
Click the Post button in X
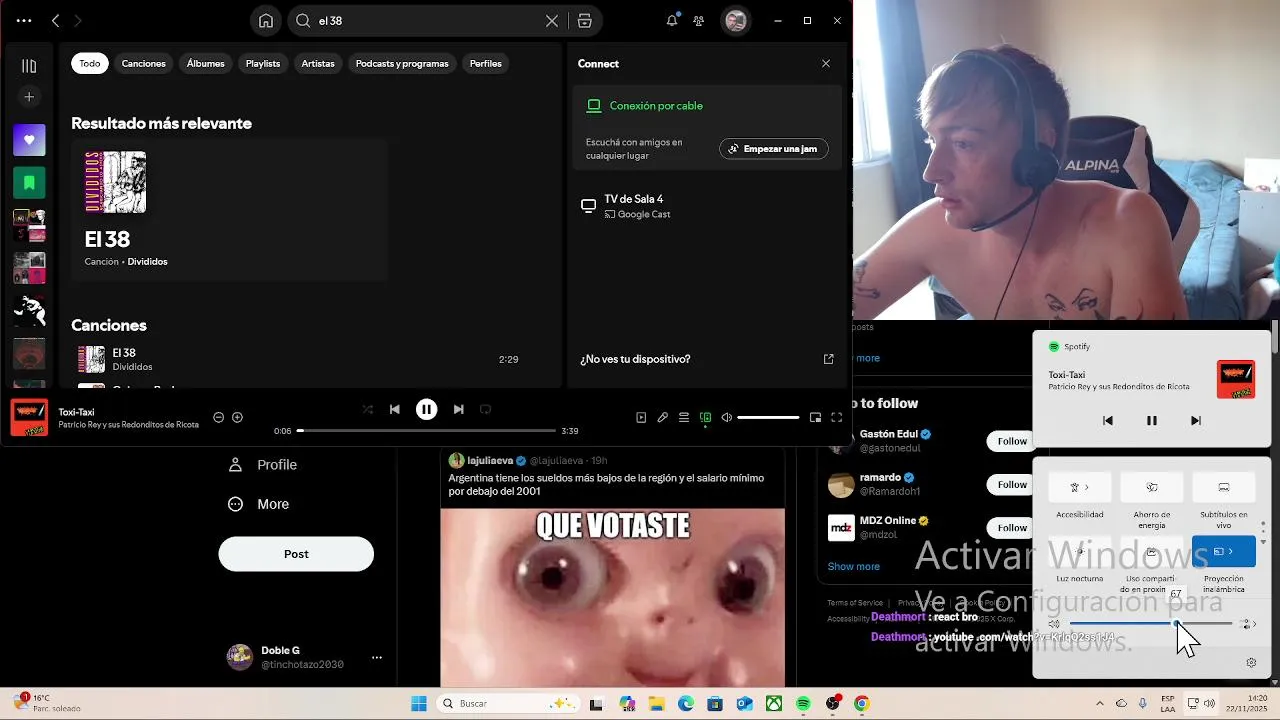(x=296, y=554)
